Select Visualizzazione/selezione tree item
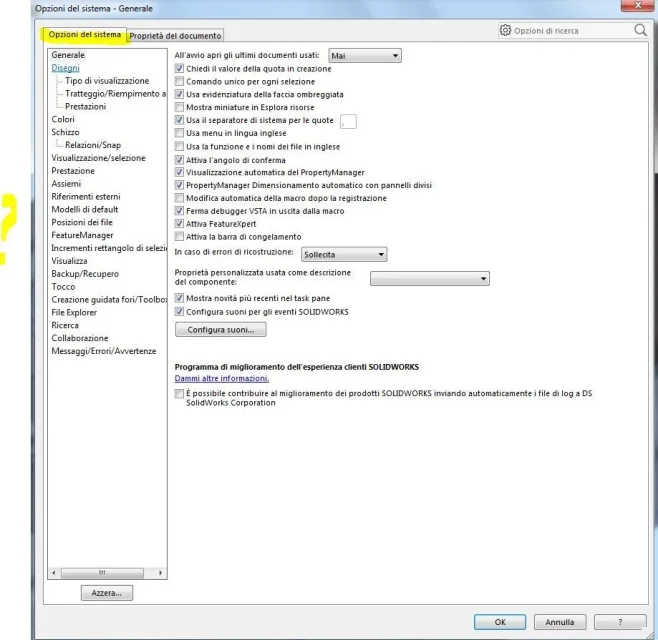 point(99,158)
